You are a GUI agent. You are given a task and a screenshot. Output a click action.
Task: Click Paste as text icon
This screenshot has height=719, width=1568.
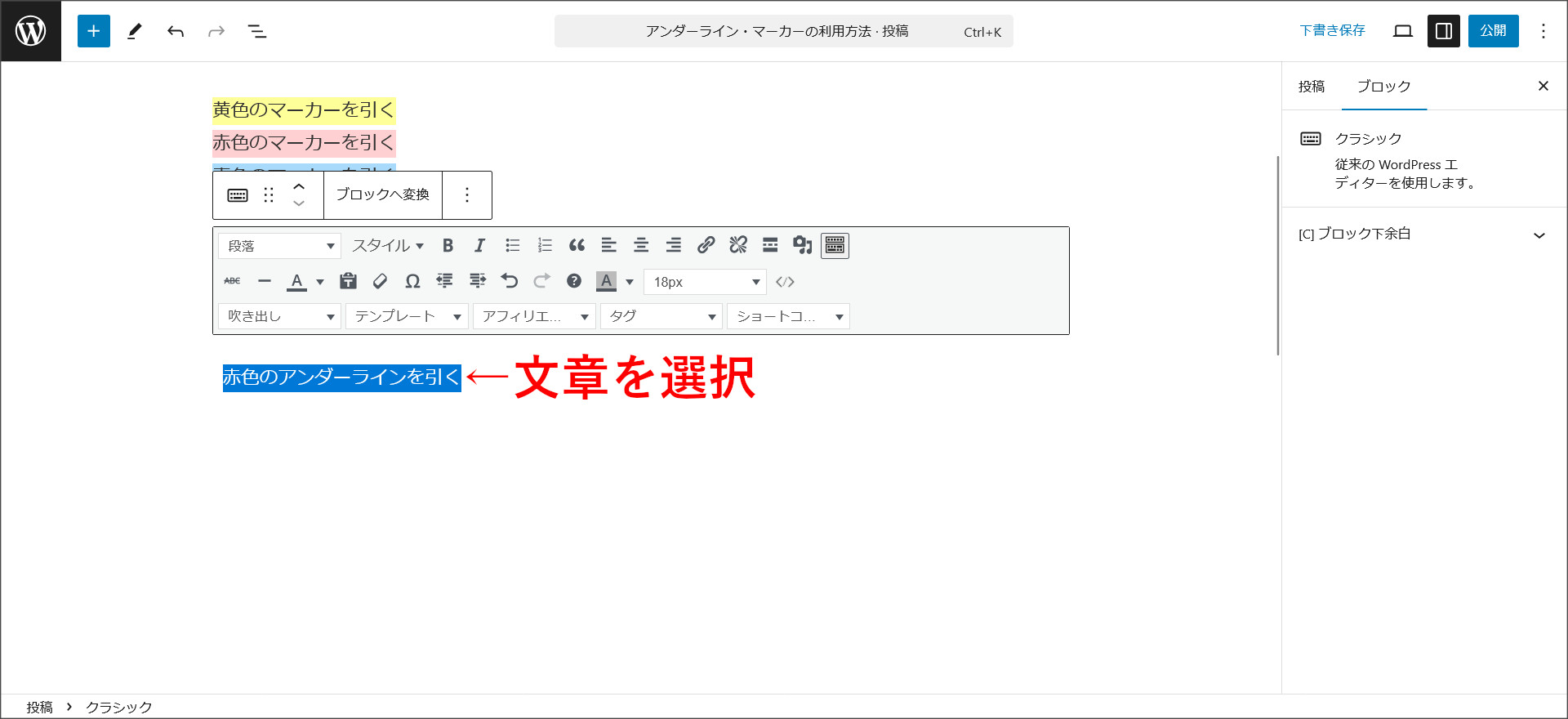coord(349,281)
